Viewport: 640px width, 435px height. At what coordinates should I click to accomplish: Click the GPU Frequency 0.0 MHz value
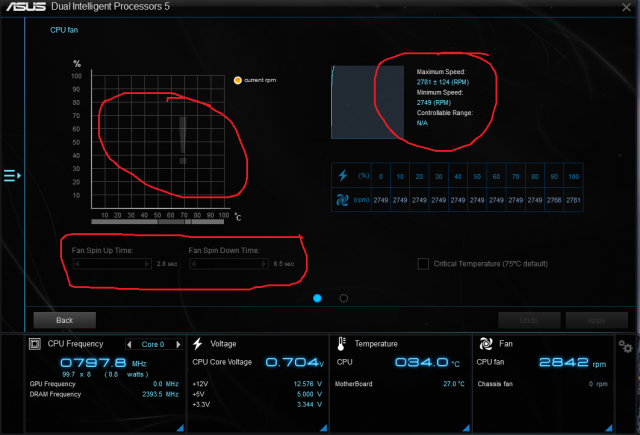pos(166,384)
